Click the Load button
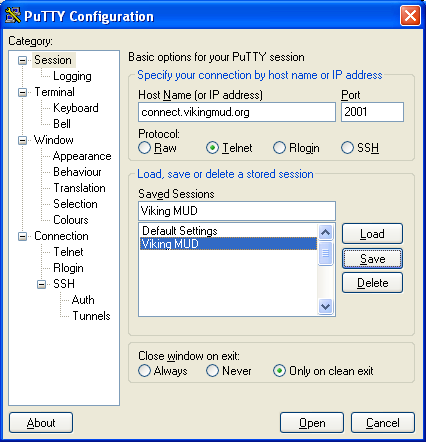The image size is (426, 442). tap(372, 234)
